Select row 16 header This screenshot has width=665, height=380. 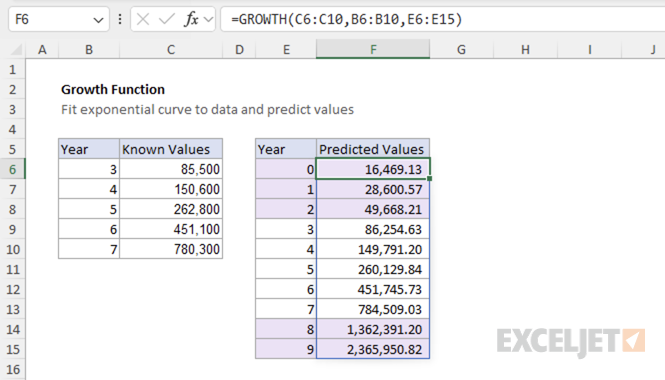tap(13, 369)
